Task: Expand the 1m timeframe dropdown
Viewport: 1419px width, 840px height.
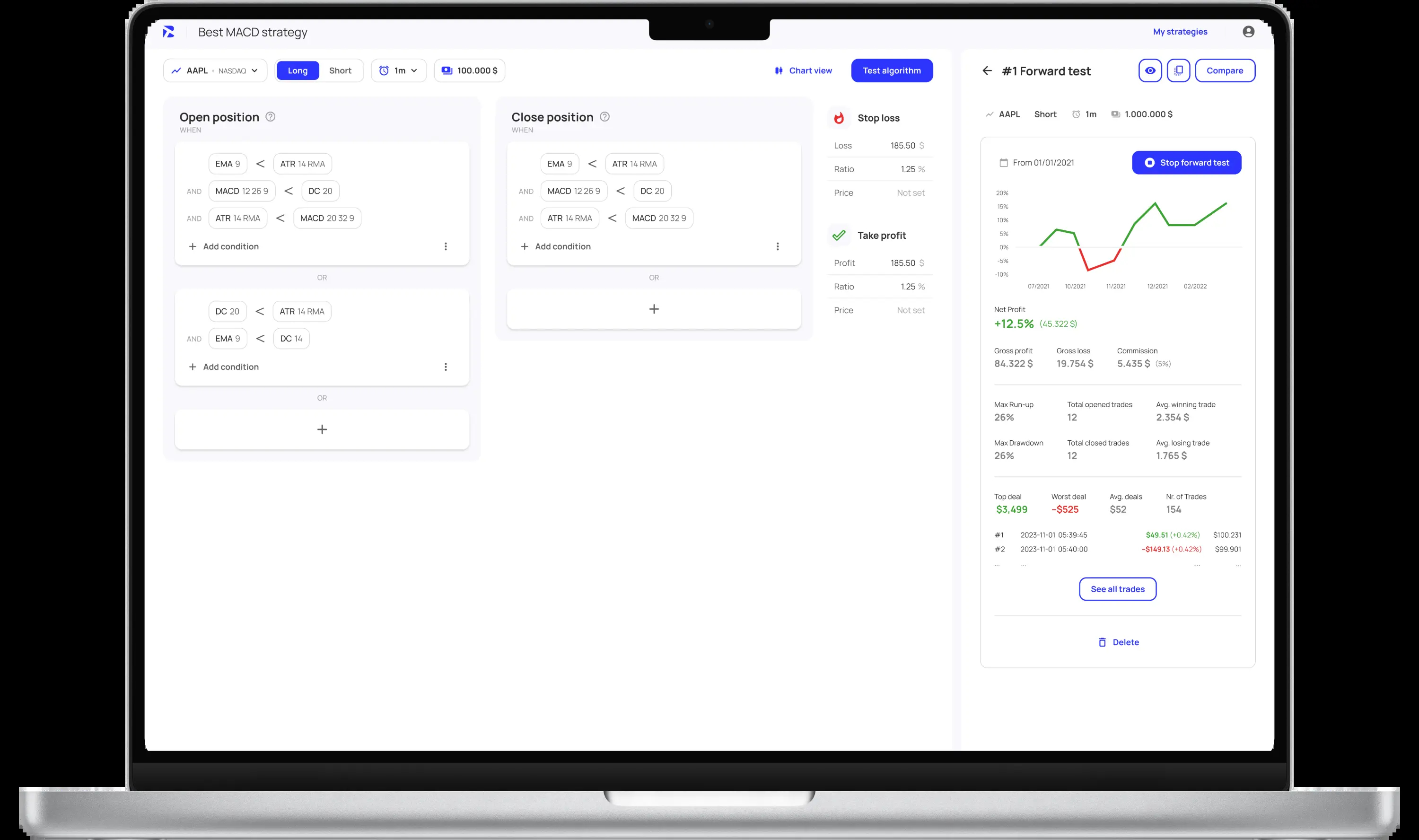Action: (399, 70)
